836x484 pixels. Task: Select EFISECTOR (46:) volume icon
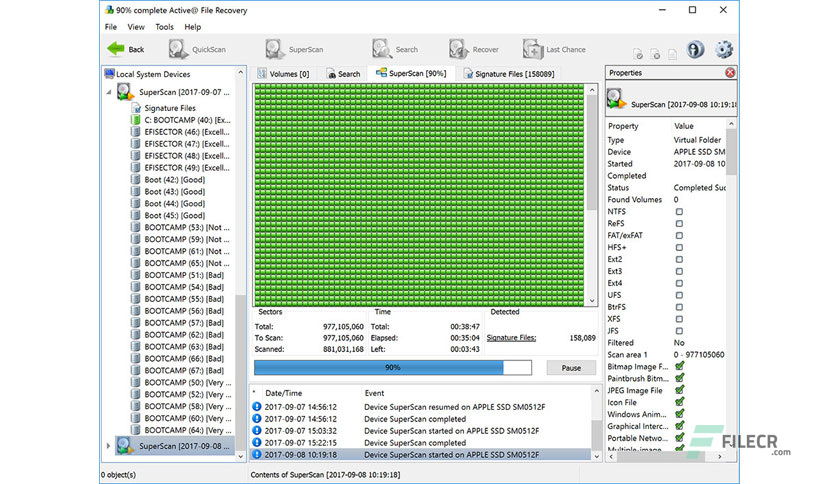[x=135, y=132]
